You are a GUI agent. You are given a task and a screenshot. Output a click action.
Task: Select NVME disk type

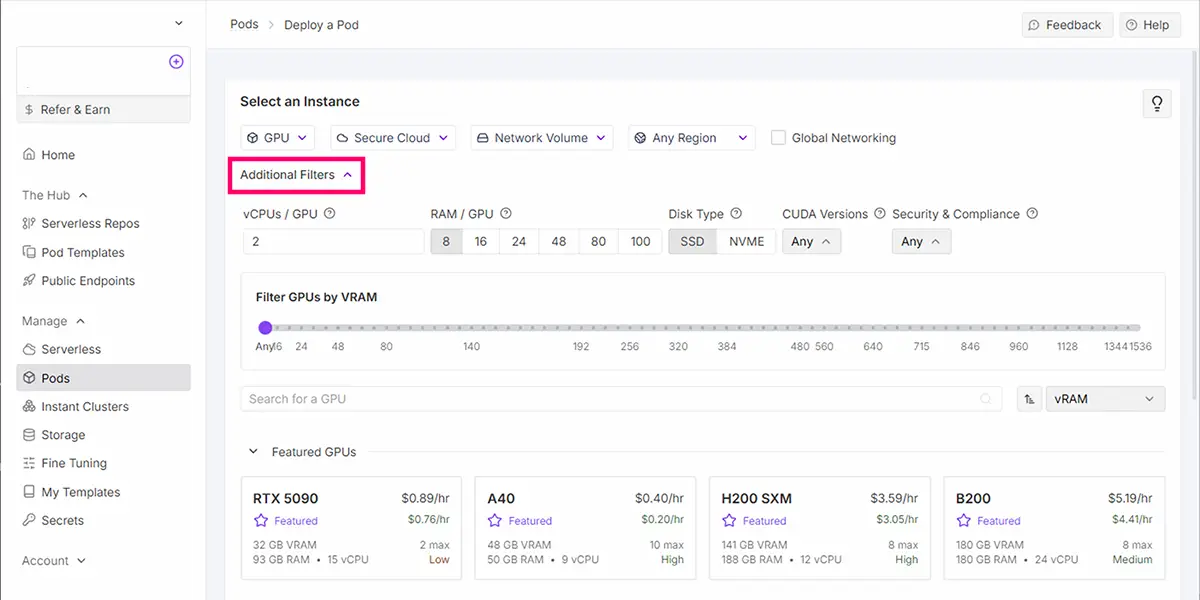tap(746, 242)
